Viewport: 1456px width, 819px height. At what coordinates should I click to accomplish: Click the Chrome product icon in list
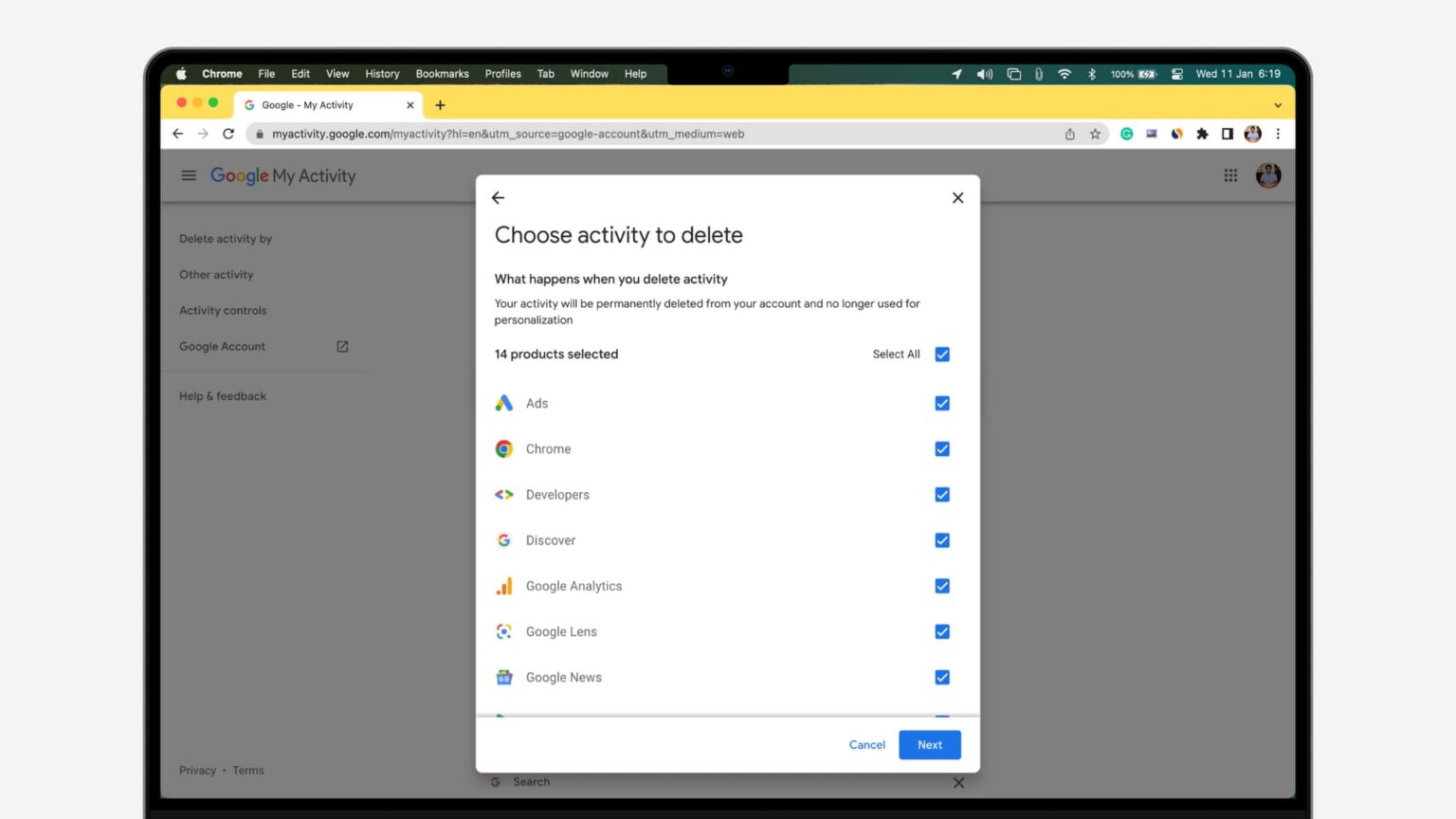point(504,449)
